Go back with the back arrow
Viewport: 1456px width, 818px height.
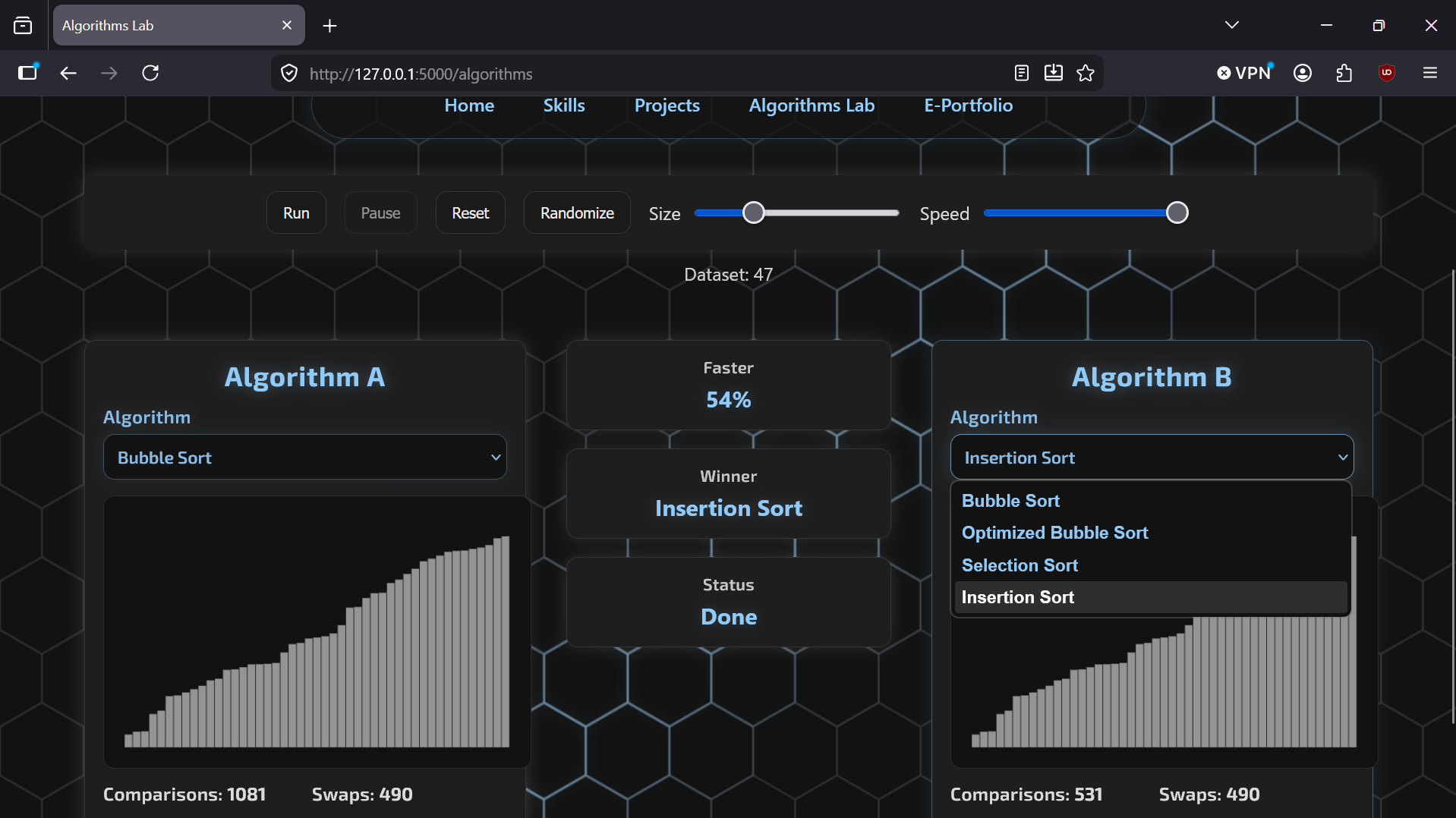click(68, 73)
